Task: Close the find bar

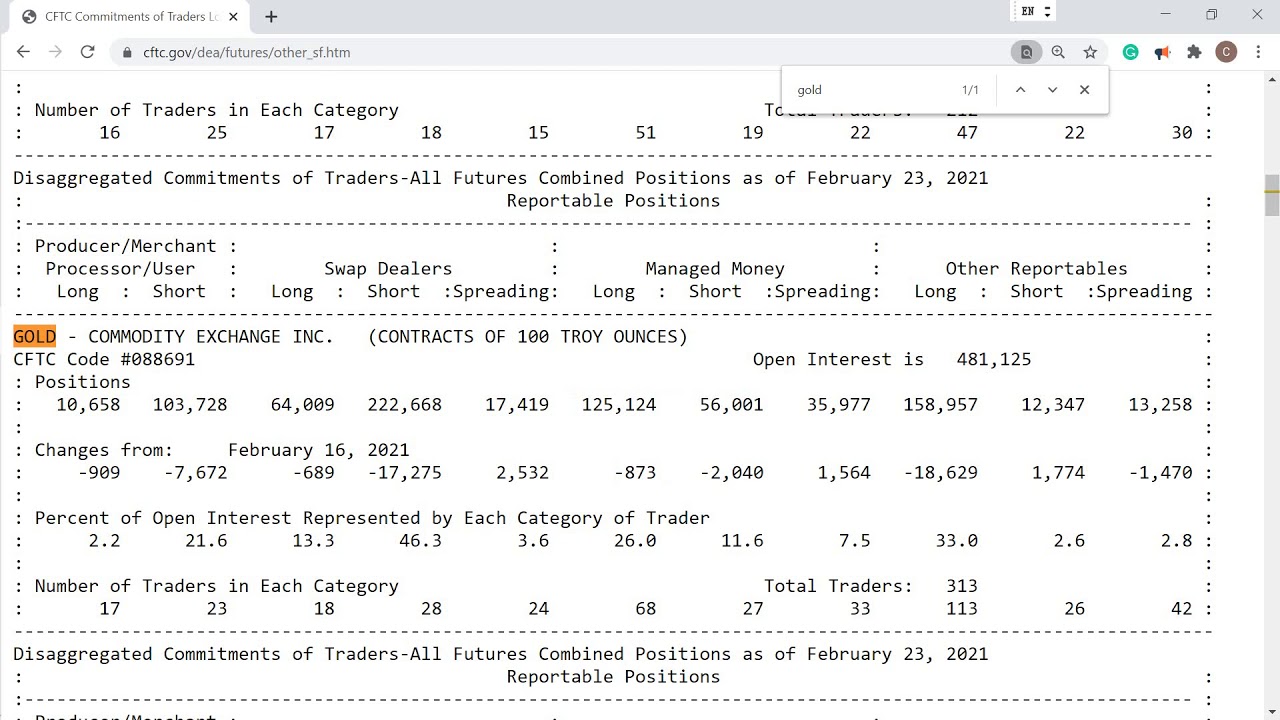Action: (1084, 90)
